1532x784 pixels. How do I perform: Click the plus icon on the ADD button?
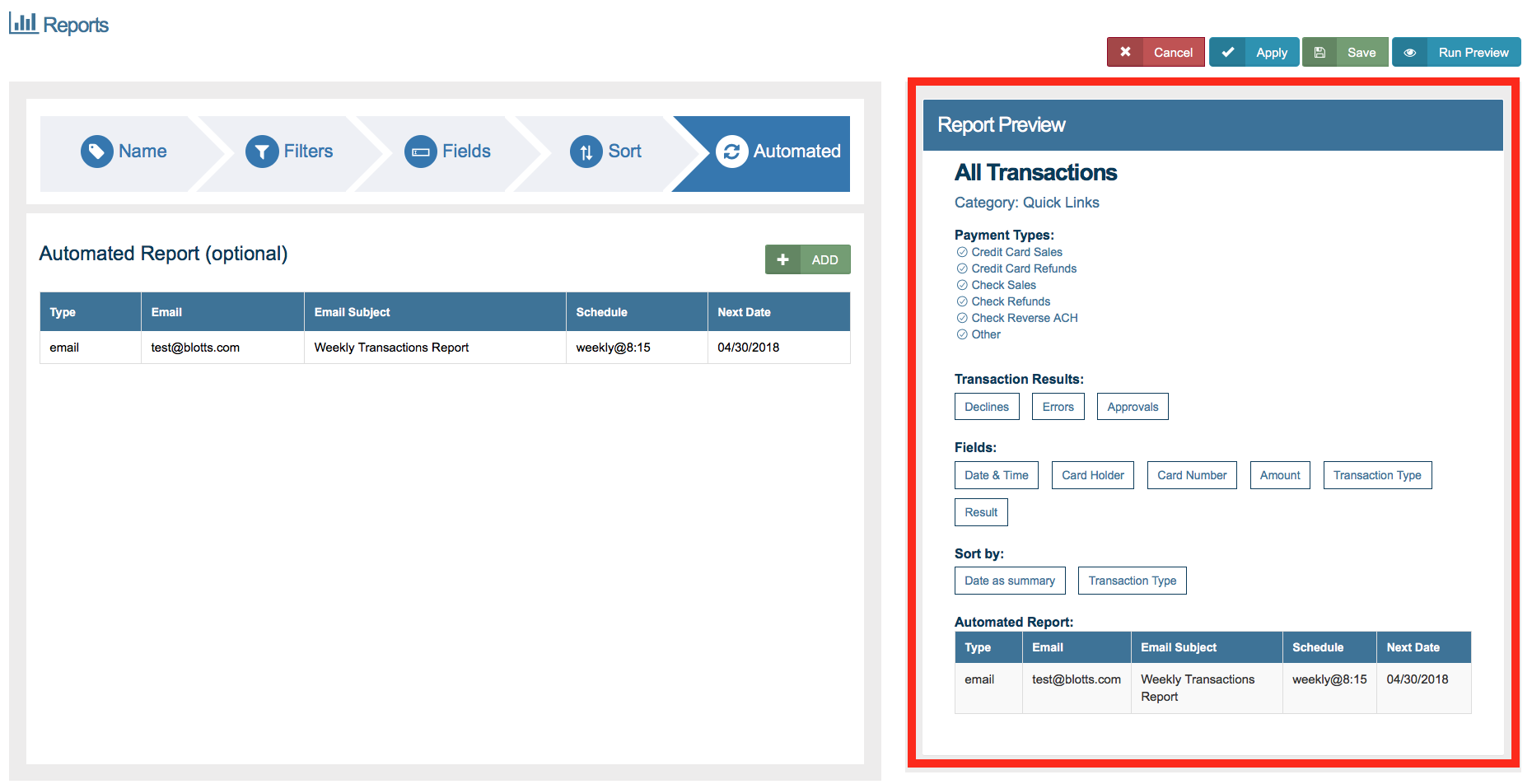(782, 259)
